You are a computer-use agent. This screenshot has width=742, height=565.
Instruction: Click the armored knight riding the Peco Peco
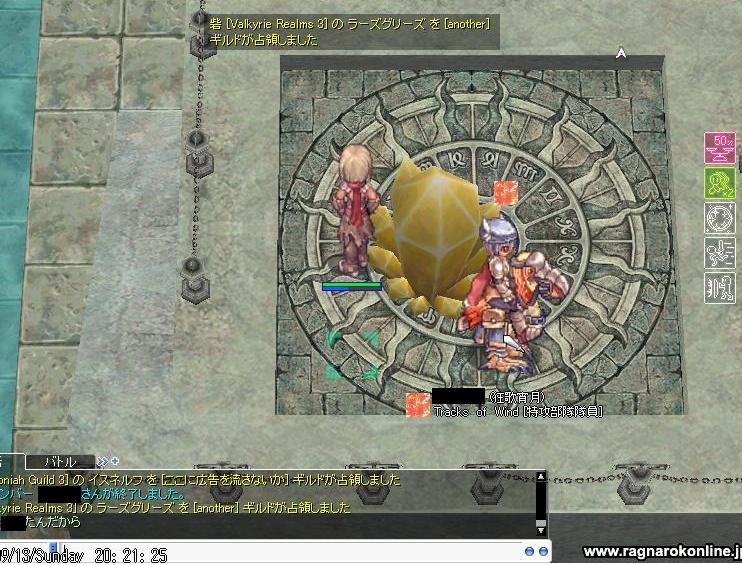click(x=511, y=293)
